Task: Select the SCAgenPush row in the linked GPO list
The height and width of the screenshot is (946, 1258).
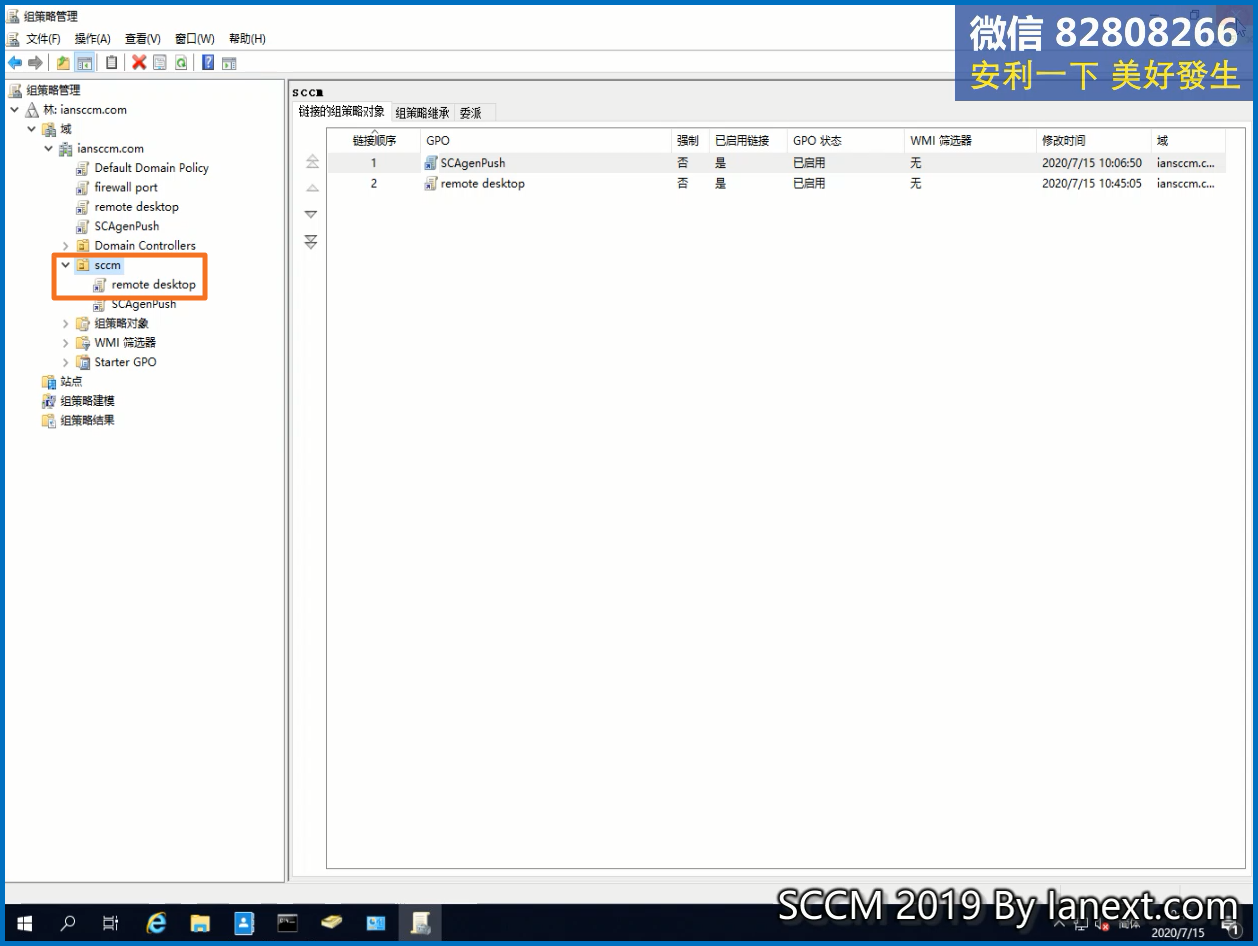Action: 776,163
